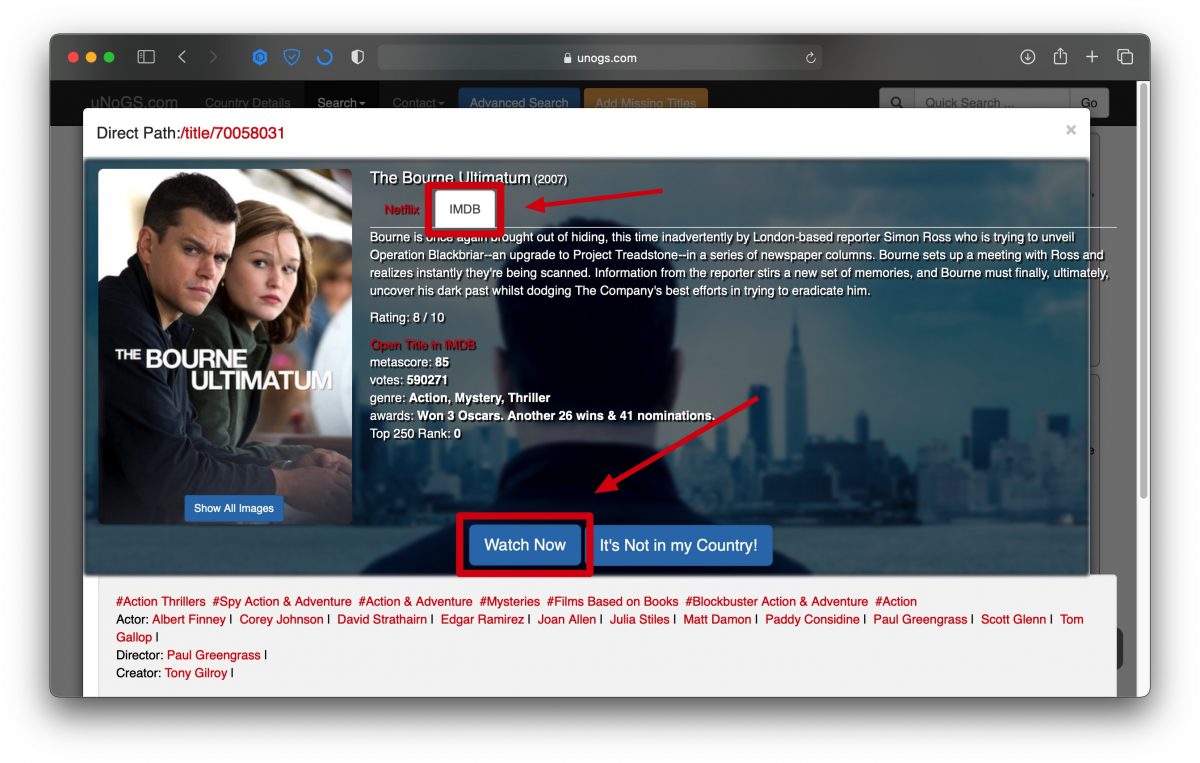This screenshot has height=763, width=1200.
Task: Click The Bourne Ultimatum title text
Action: (450, 178)
